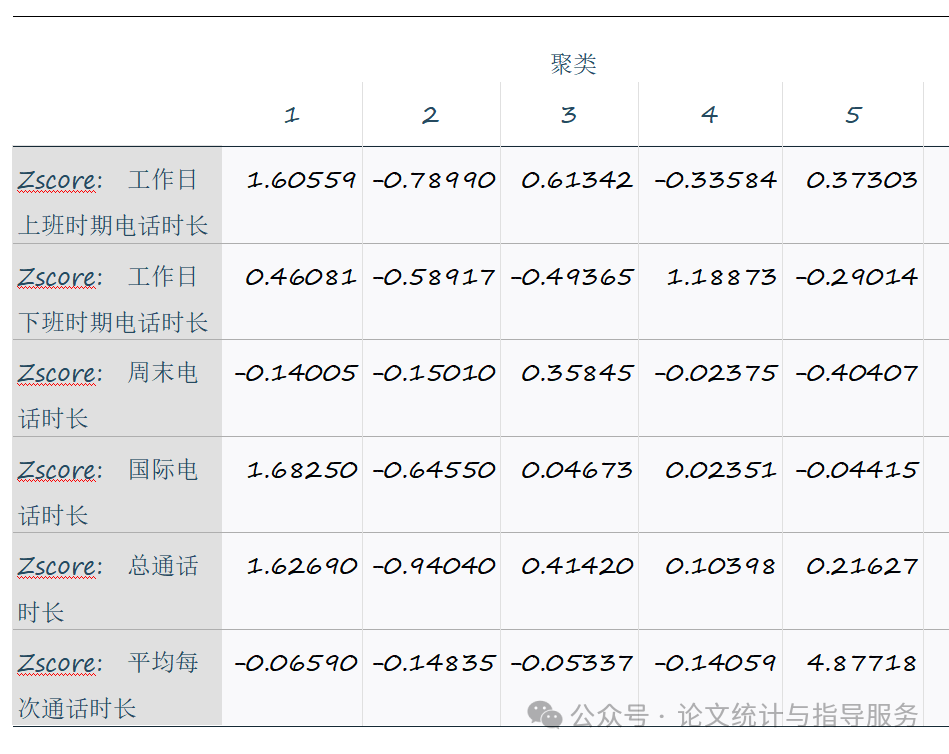This screenshot has width=949, height=754.
Task: Click the 聚类 header label
Action: [573, 64]
